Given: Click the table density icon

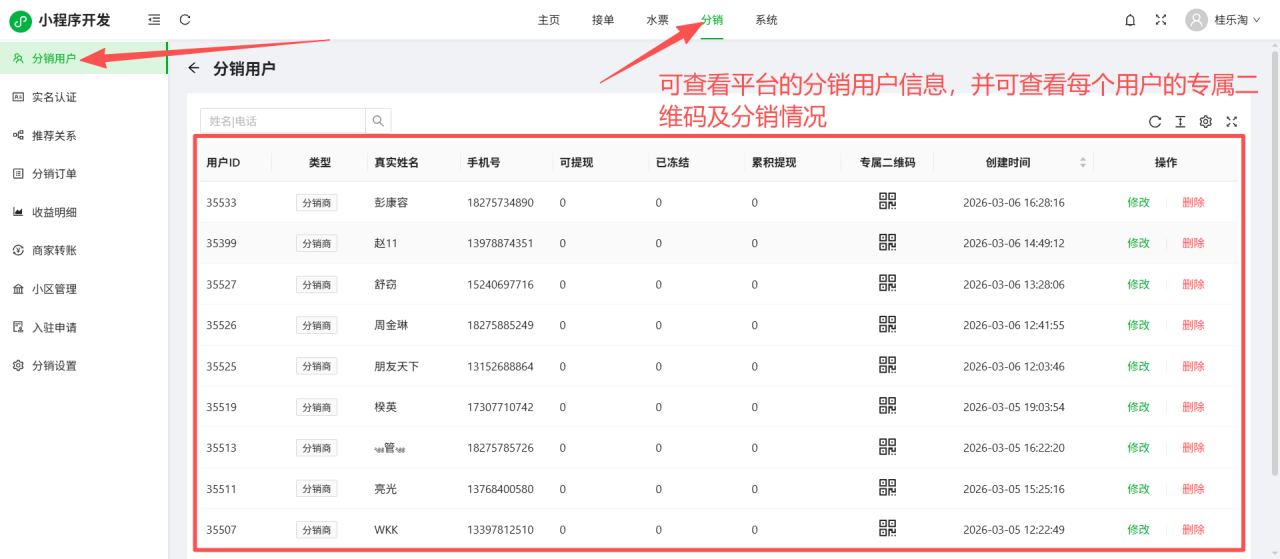Looking at the screenshot, I should click(1180, 122).
